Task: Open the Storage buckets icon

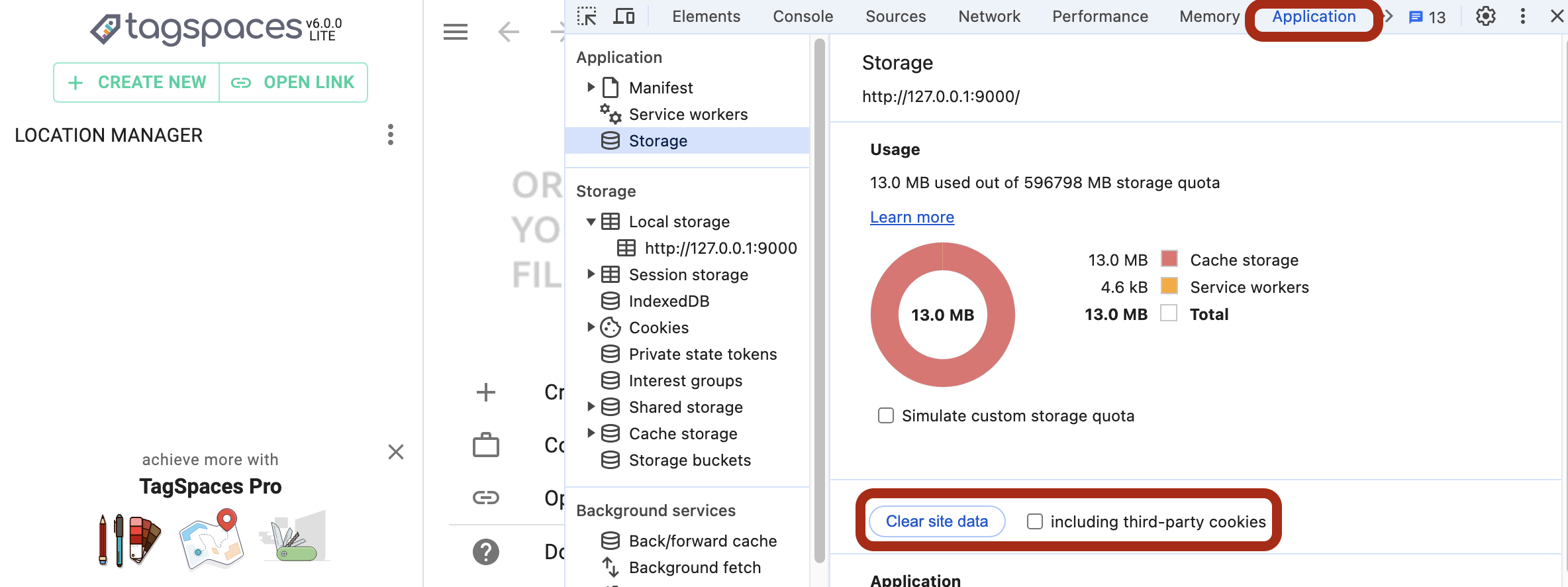Action: [611, 460]
